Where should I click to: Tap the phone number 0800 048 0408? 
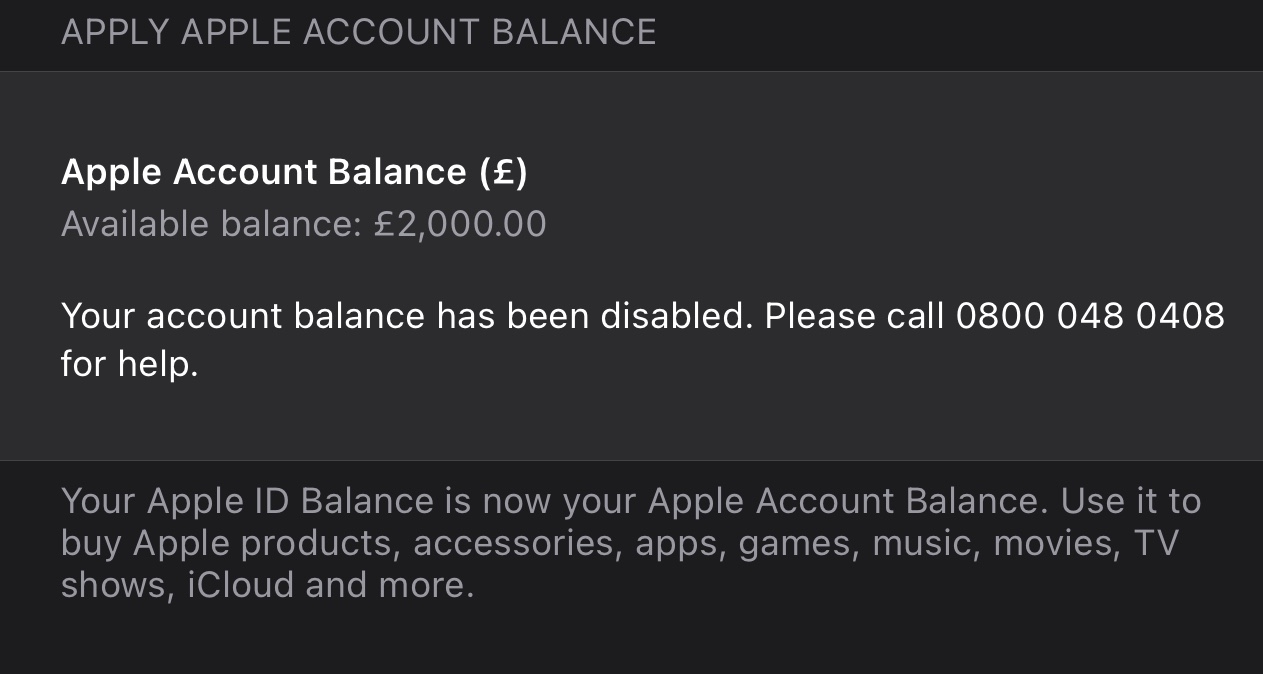click(1090, 316)
